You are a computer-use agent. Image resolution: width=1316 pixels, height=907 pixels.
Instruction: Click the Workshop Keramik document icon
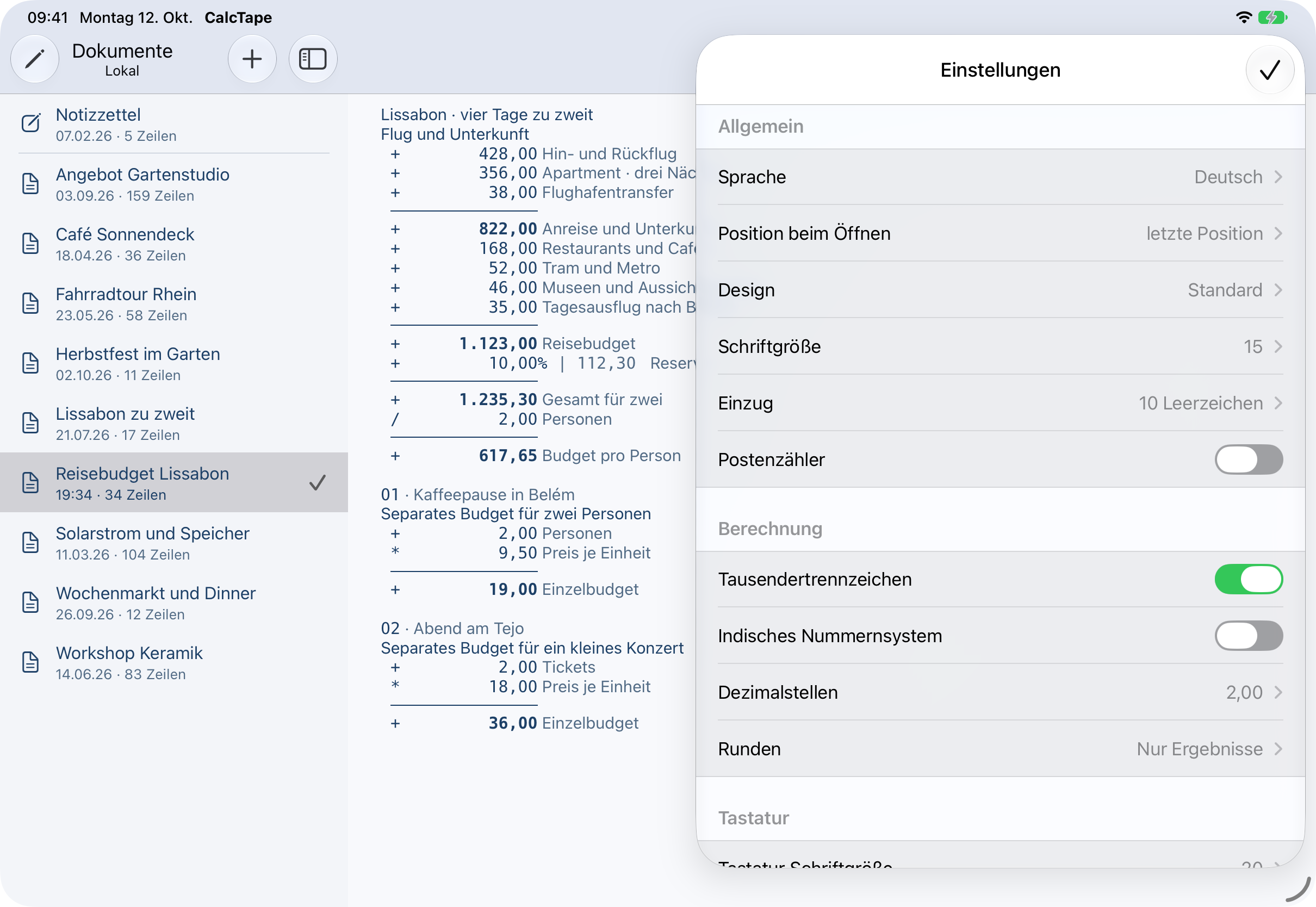[x=30, y=662]
